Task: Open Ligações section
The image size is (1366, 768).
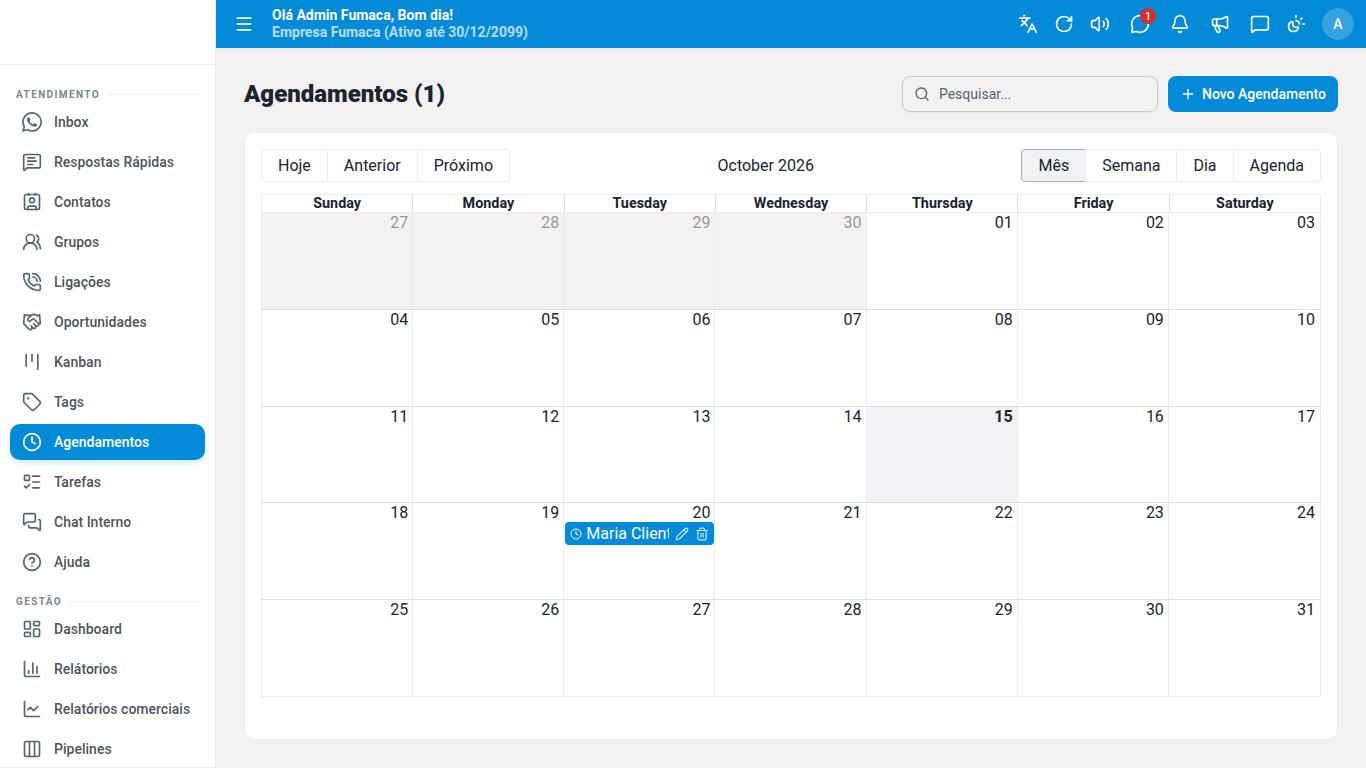Action: point(107,282)
